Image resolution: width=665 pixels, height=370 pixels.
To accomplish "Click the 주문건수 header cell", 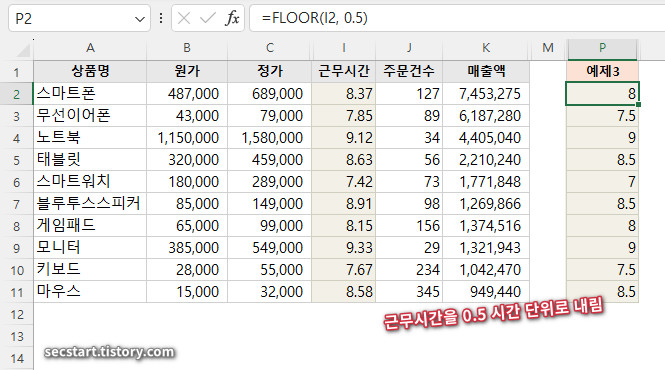I will click(409, 71).
